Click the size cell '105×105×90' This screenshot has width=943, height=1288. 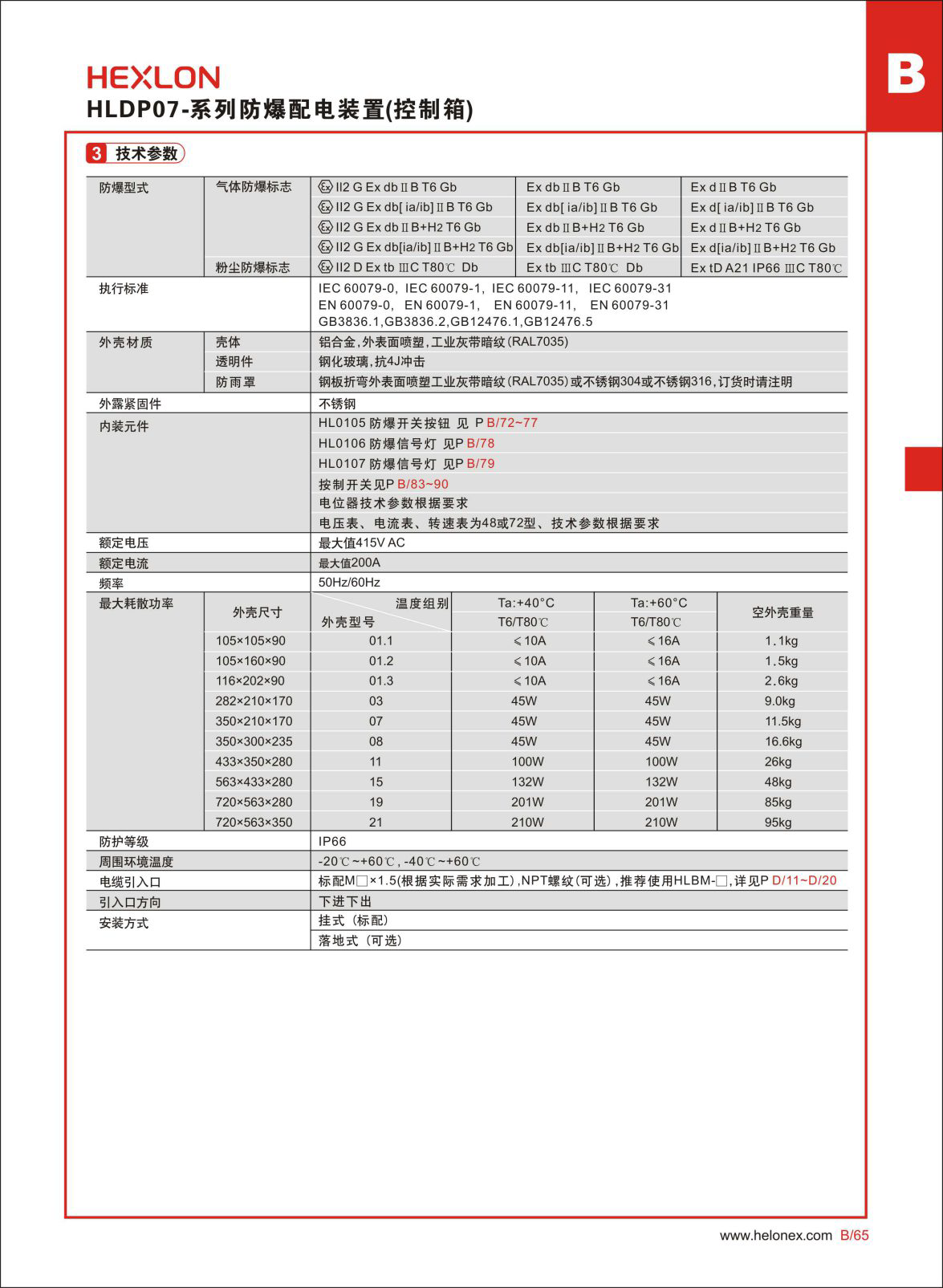(x=250, y=641)
